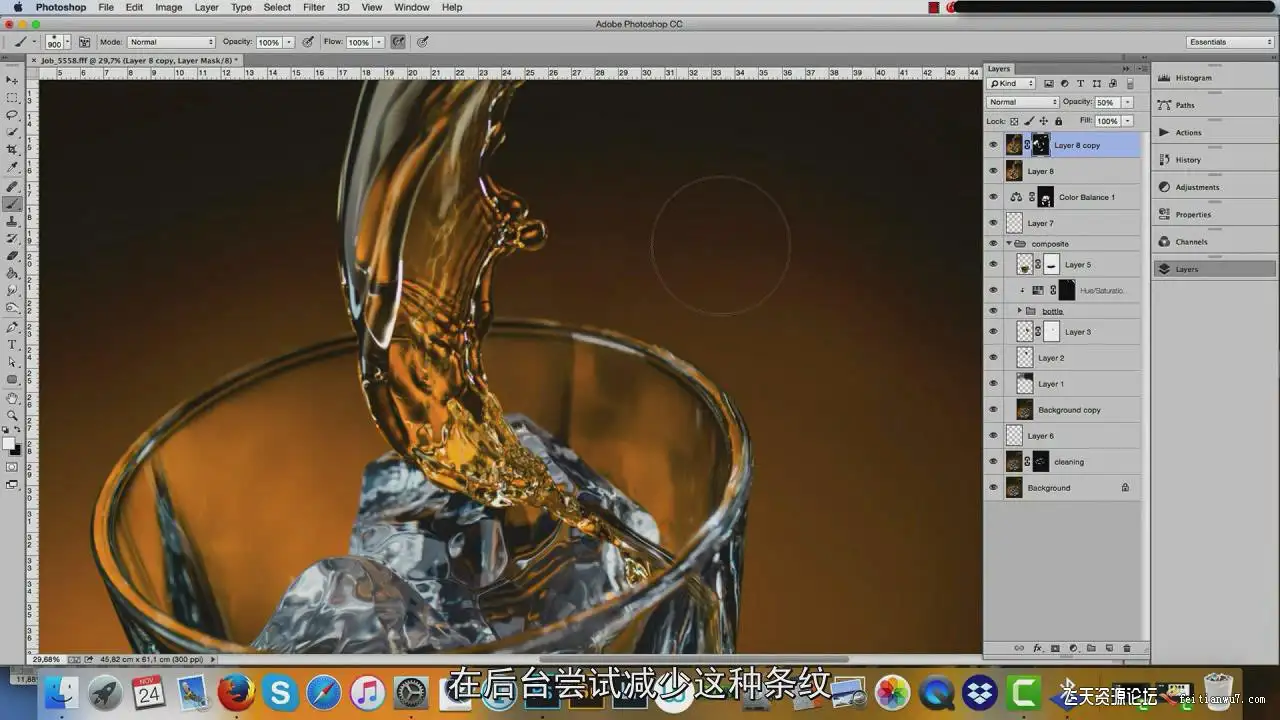Choose the Lasso tool
Viewport: 1280px width, 720px height.
(12, 114)
